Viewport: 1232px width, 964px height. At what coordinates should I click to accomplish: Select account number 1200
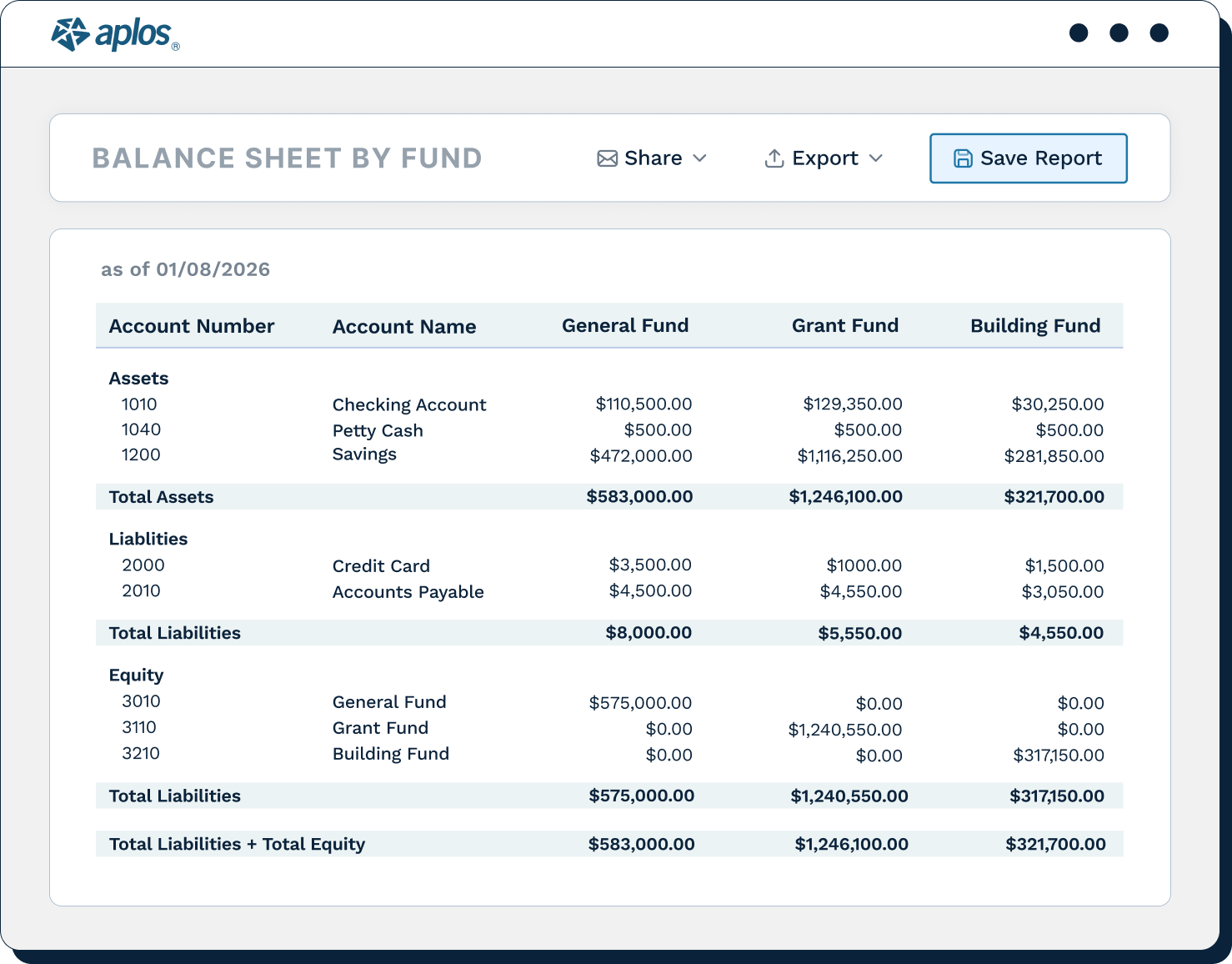coord(141,454)
